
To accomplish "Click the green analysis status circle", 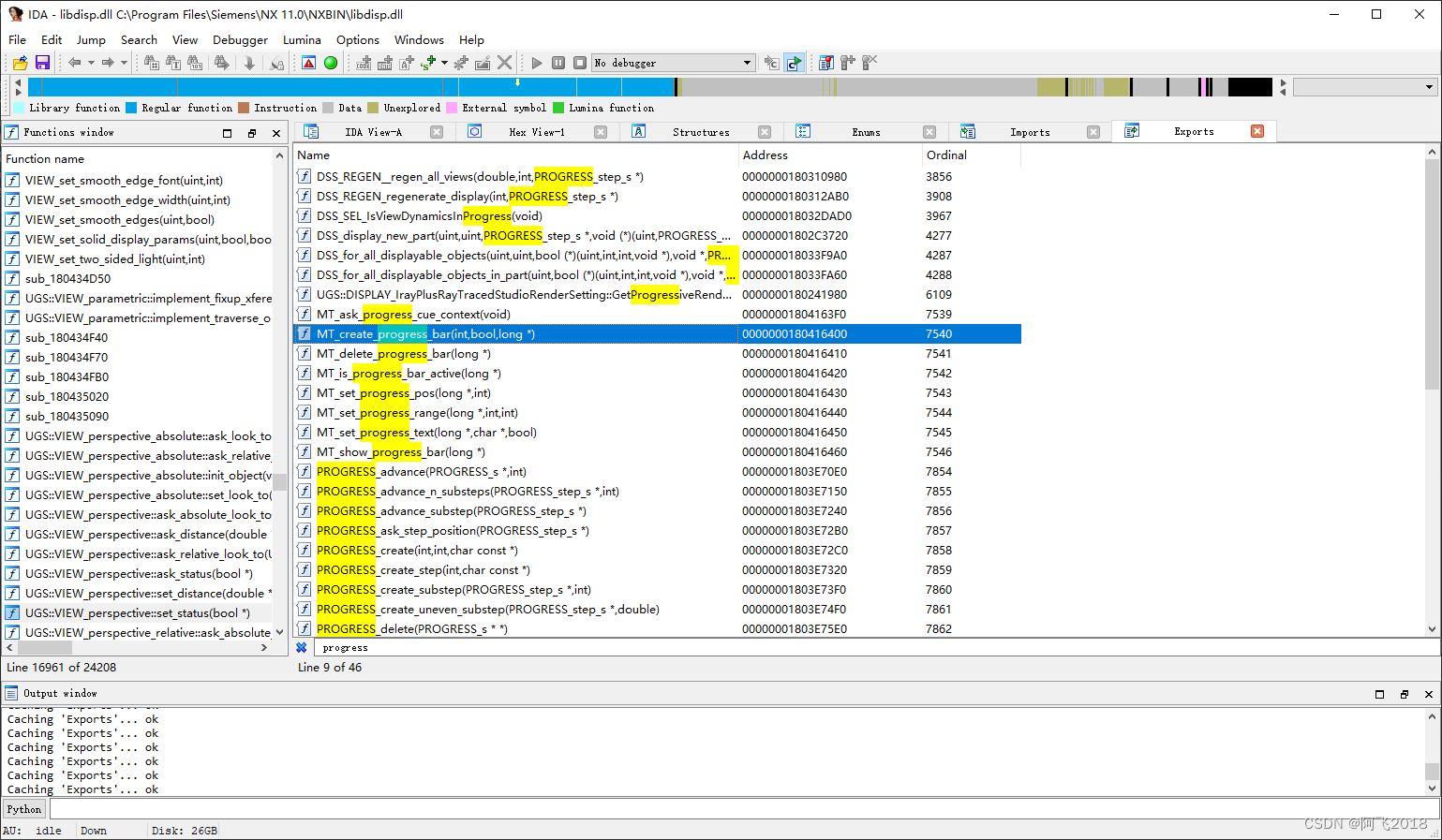I will click(331, 62).
